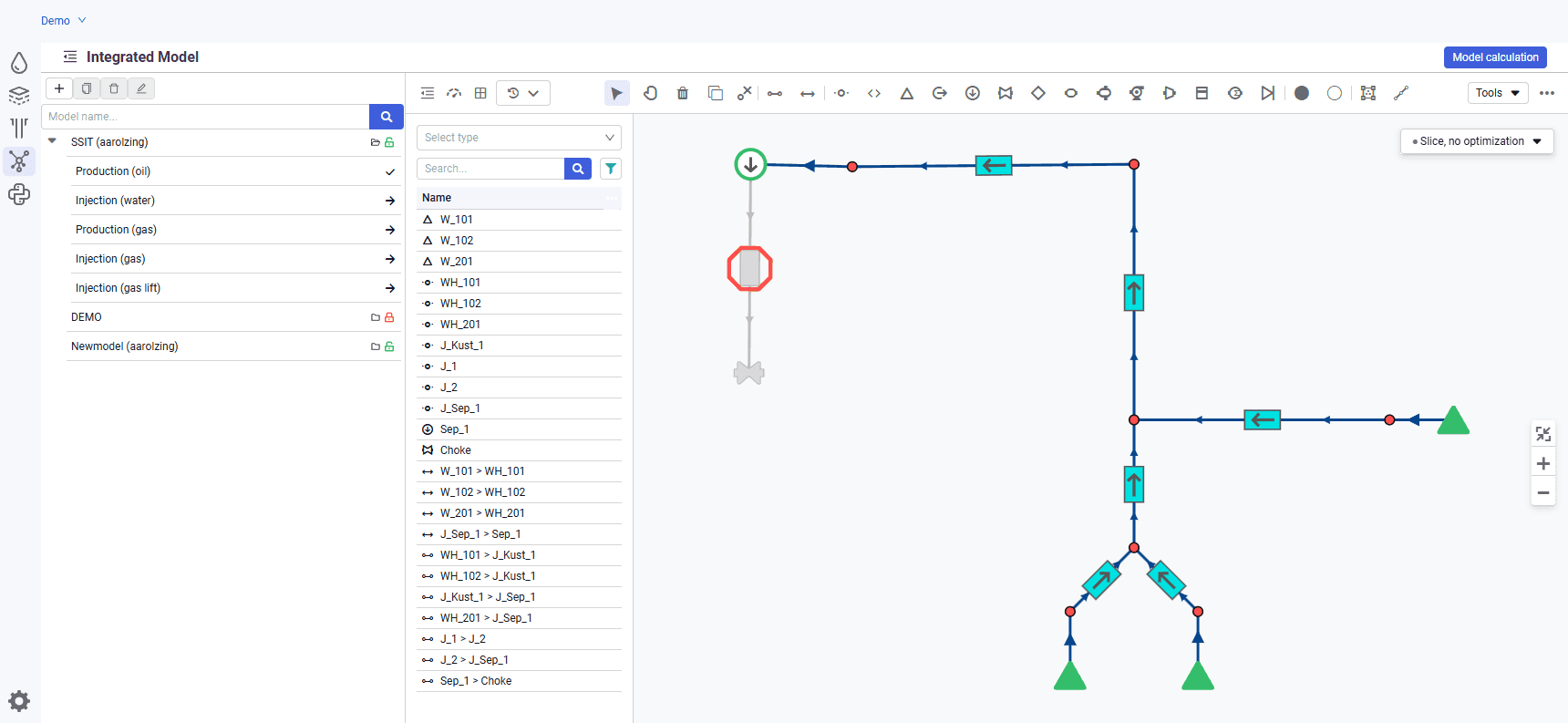This screenshot has height=723, width=1568.
Task: Open the three-dot more options menu
Action: click(1547, 93)
